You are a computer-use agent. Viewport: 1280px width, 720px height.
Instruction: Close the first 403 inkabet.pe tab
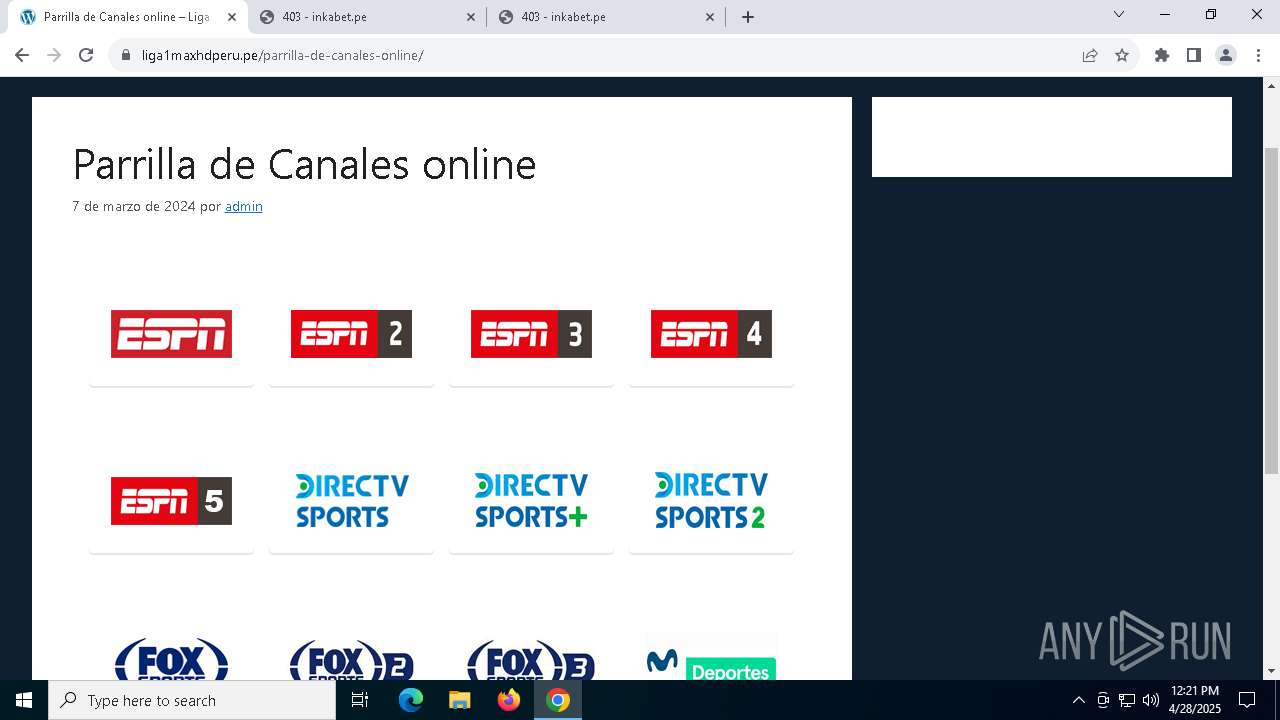pos(471,17)
